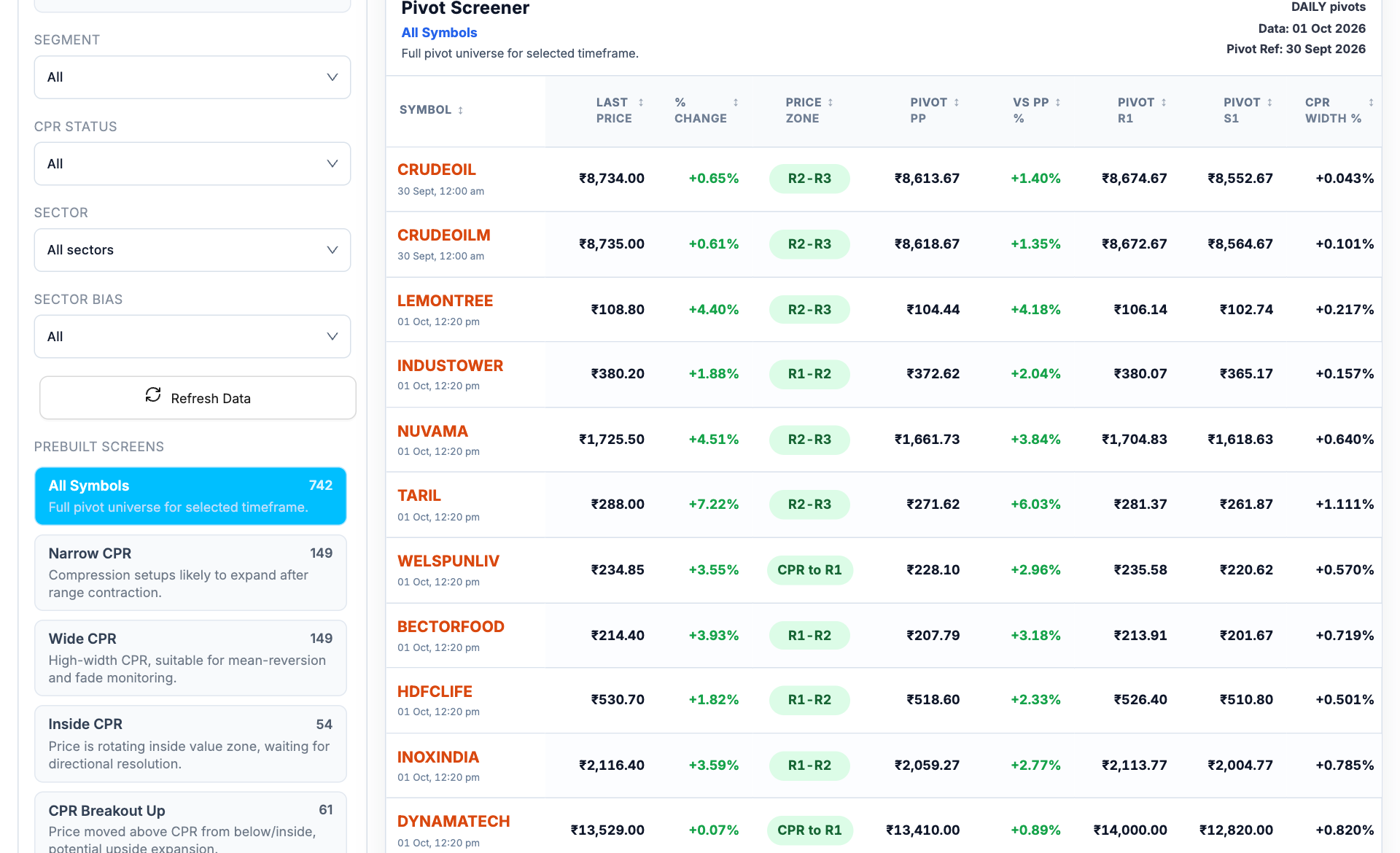The width and height of the screenshot is (1400, 853).
Task: Click pivot PP ₹13,410.00 value
Action: point(922,830)
